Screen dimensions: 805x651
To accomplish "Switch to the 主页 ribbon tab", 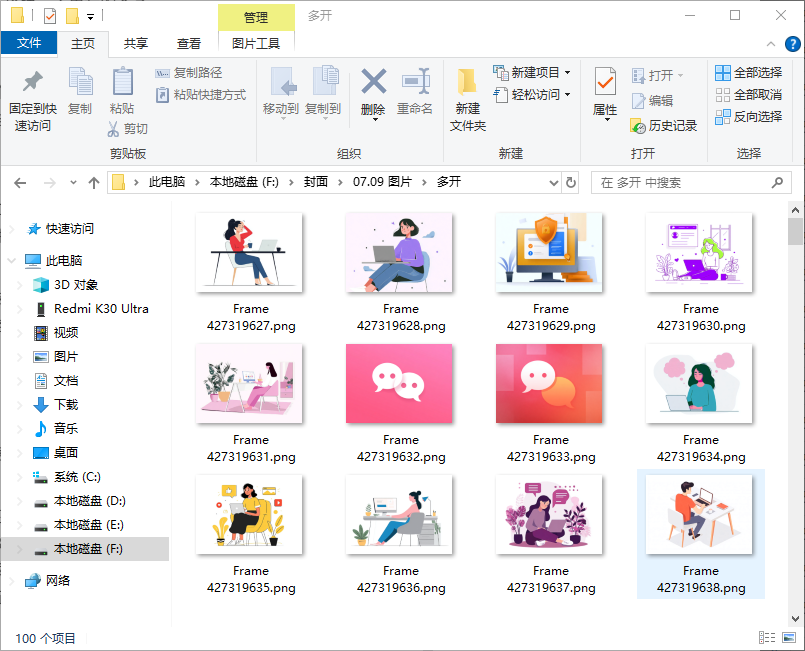I will point(83,44).
